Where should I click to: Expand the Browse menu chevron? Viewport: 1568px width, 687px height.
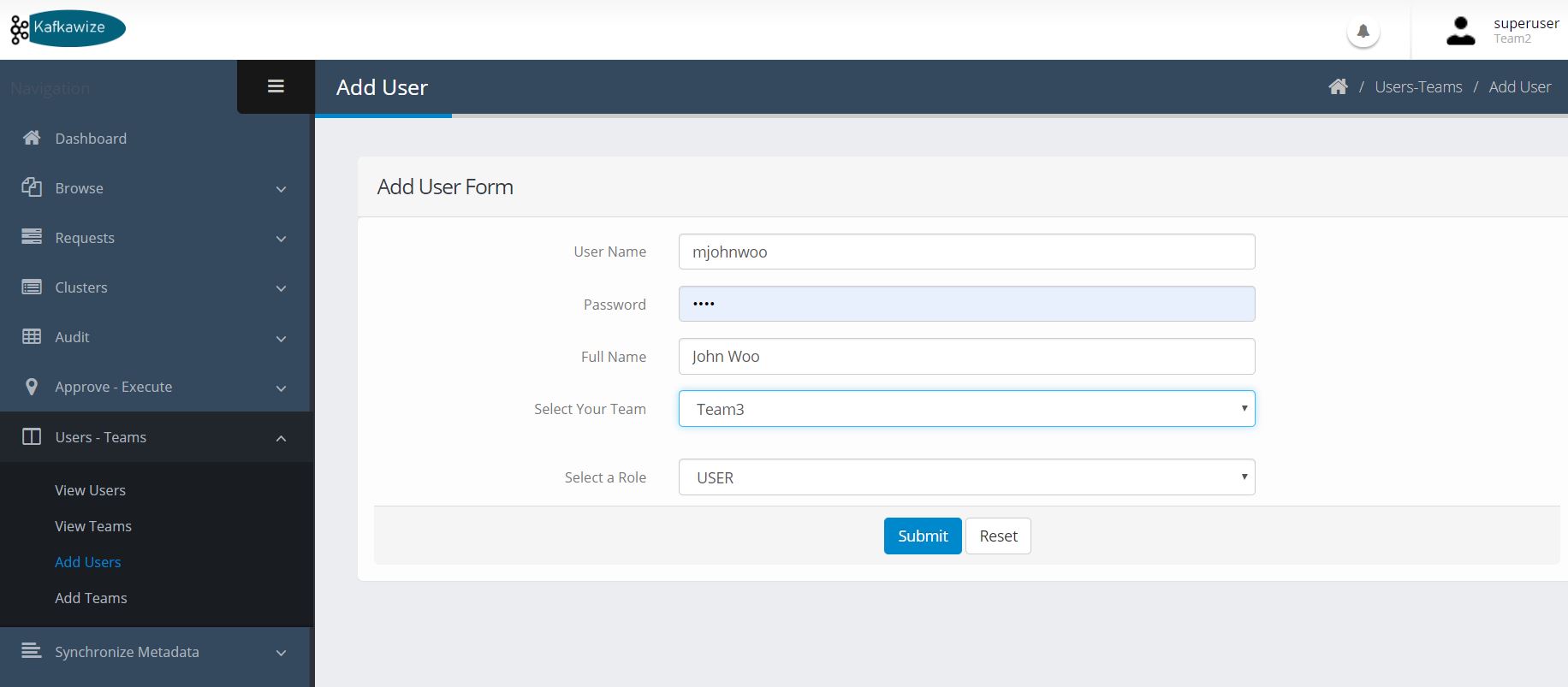[281, 189]
